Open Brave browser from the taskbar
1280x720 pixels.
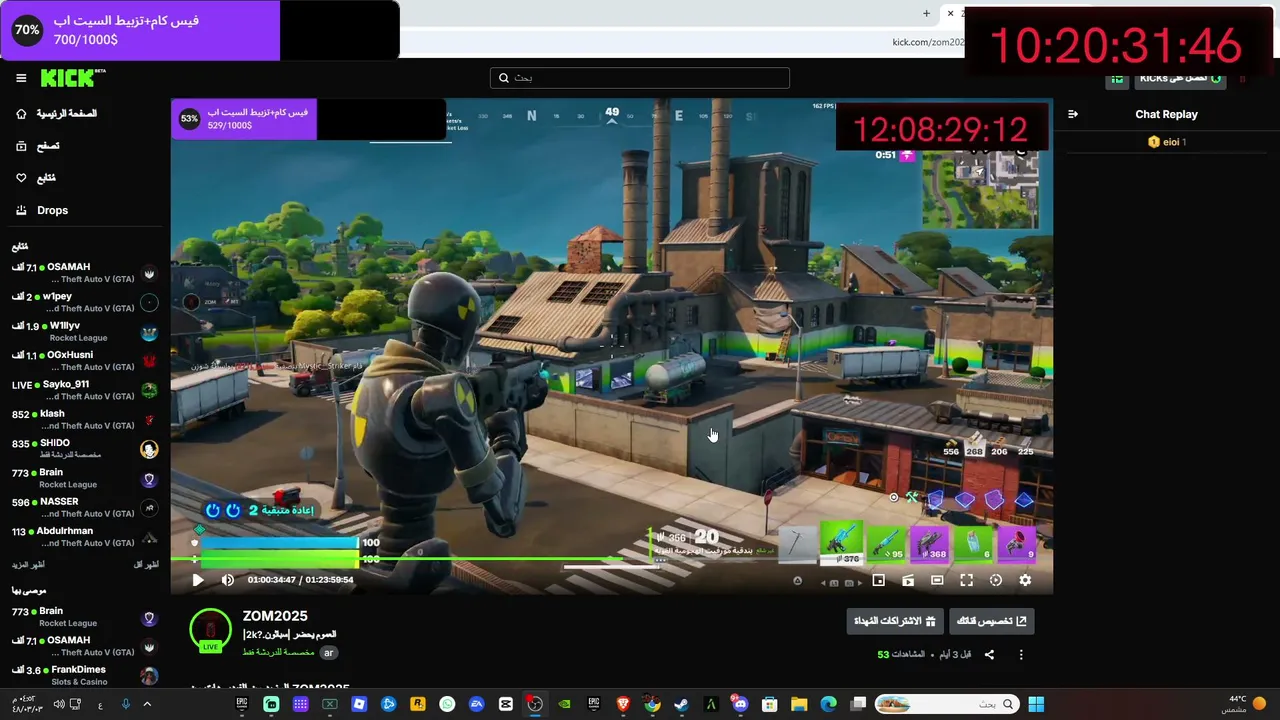[x=623, y=704]
